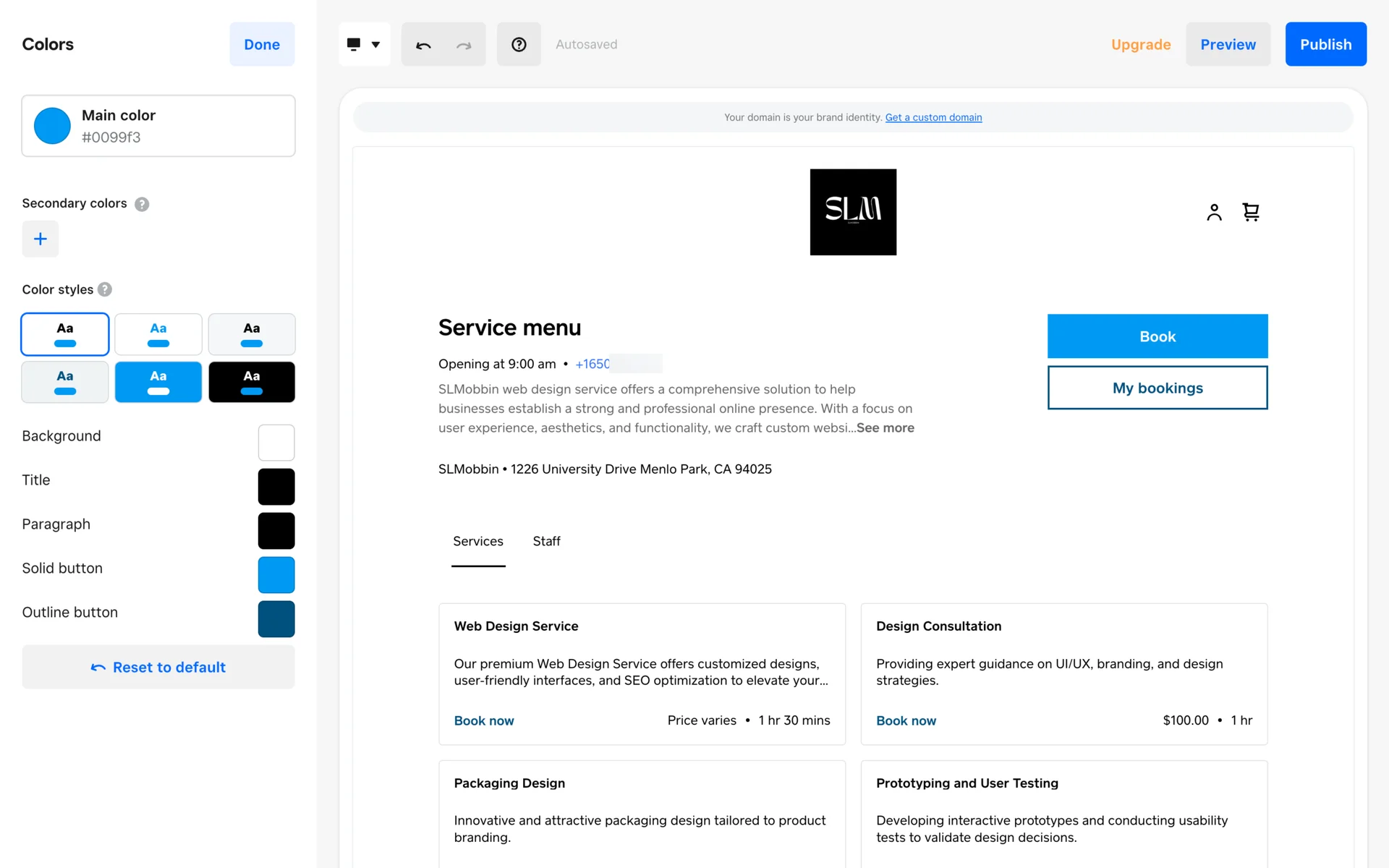Open the Main color picker field

(x=158, y=126)
